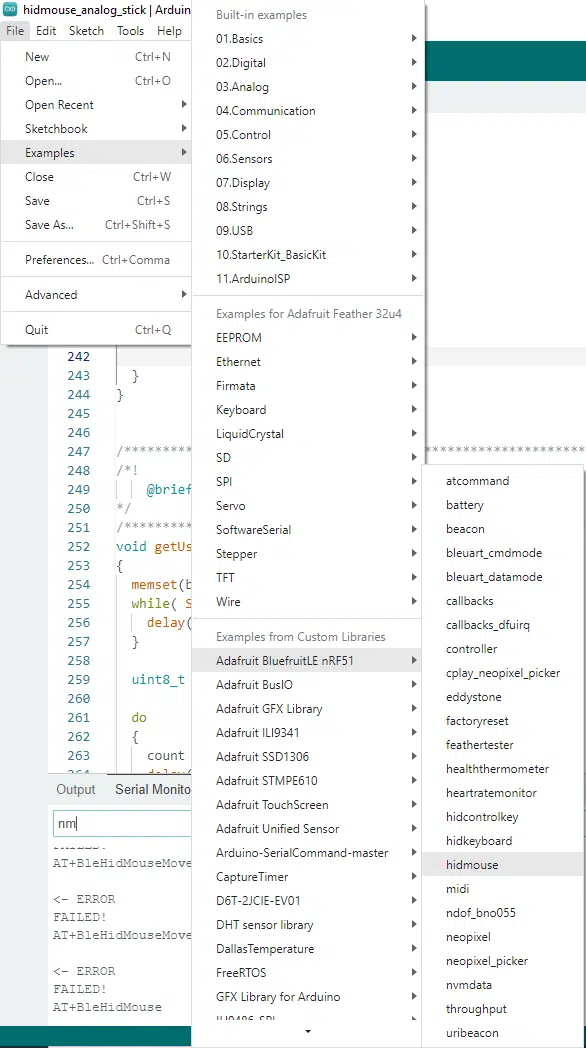Click the scroll-down arrow below the examples list
The image size is (586, 1048).
pos(307,1033)
